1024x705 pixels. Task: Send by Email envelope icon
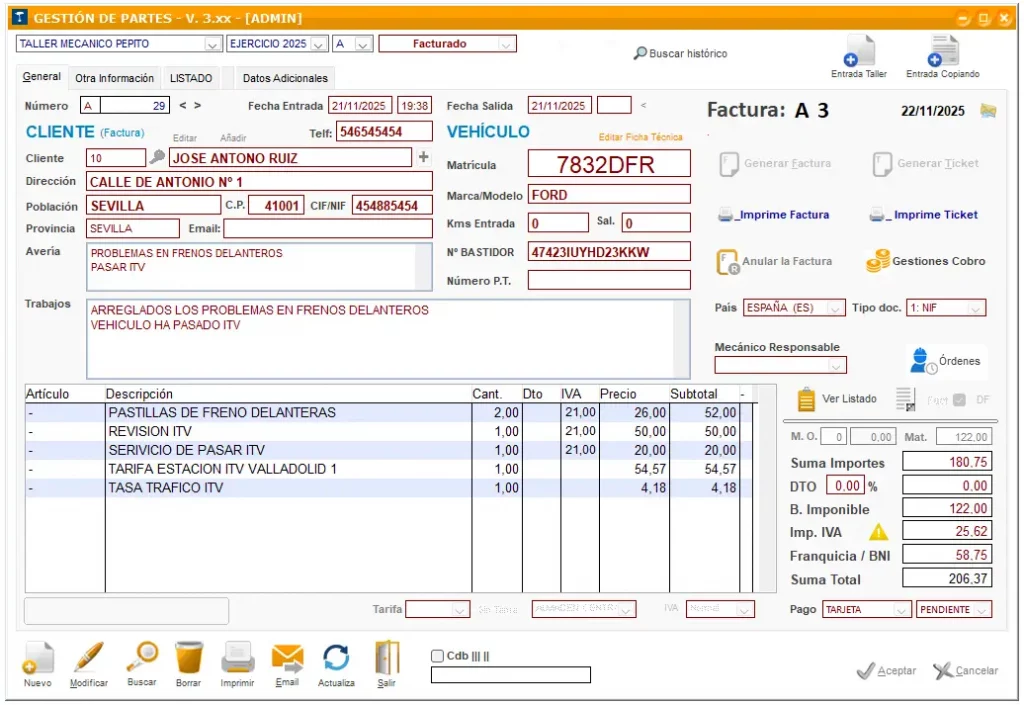tap(287, 658)
